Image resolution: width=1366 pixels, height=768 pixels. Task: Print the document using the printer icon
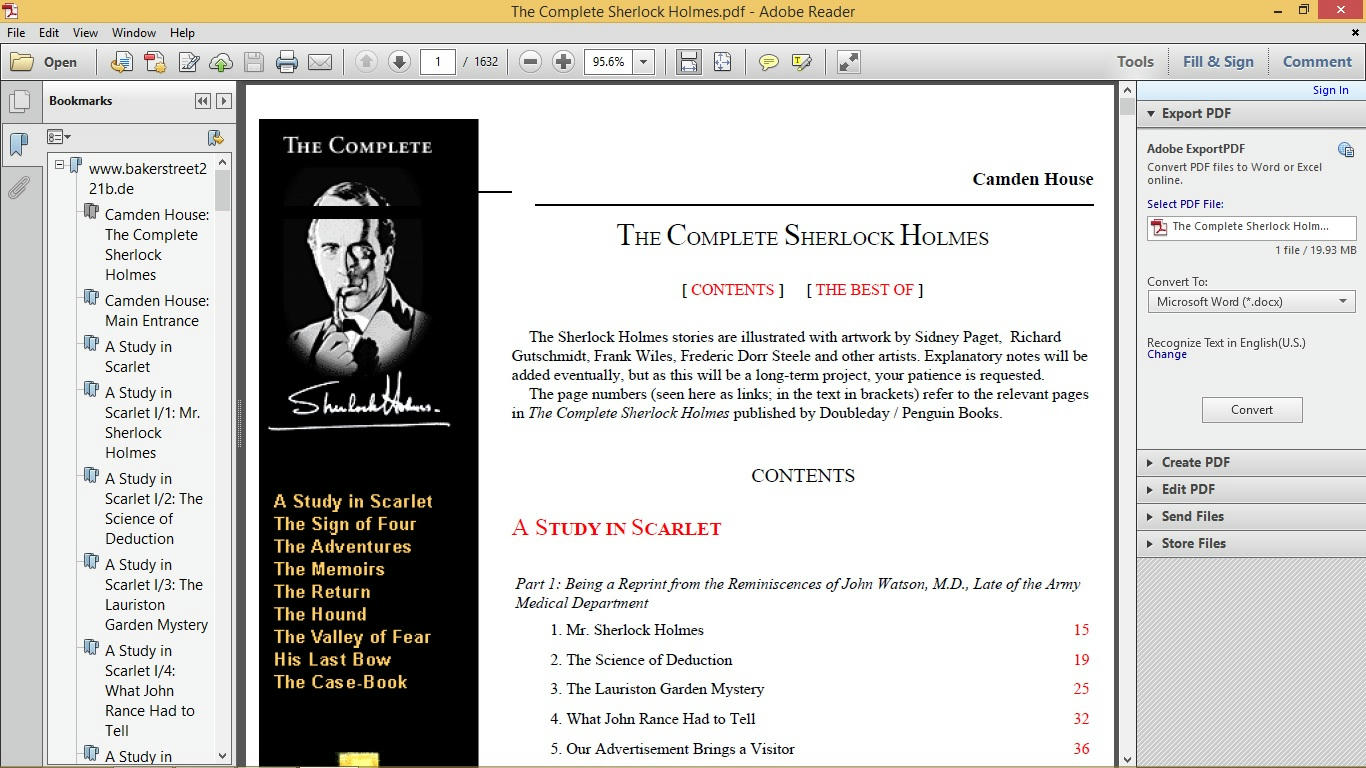tap(287, 62)
